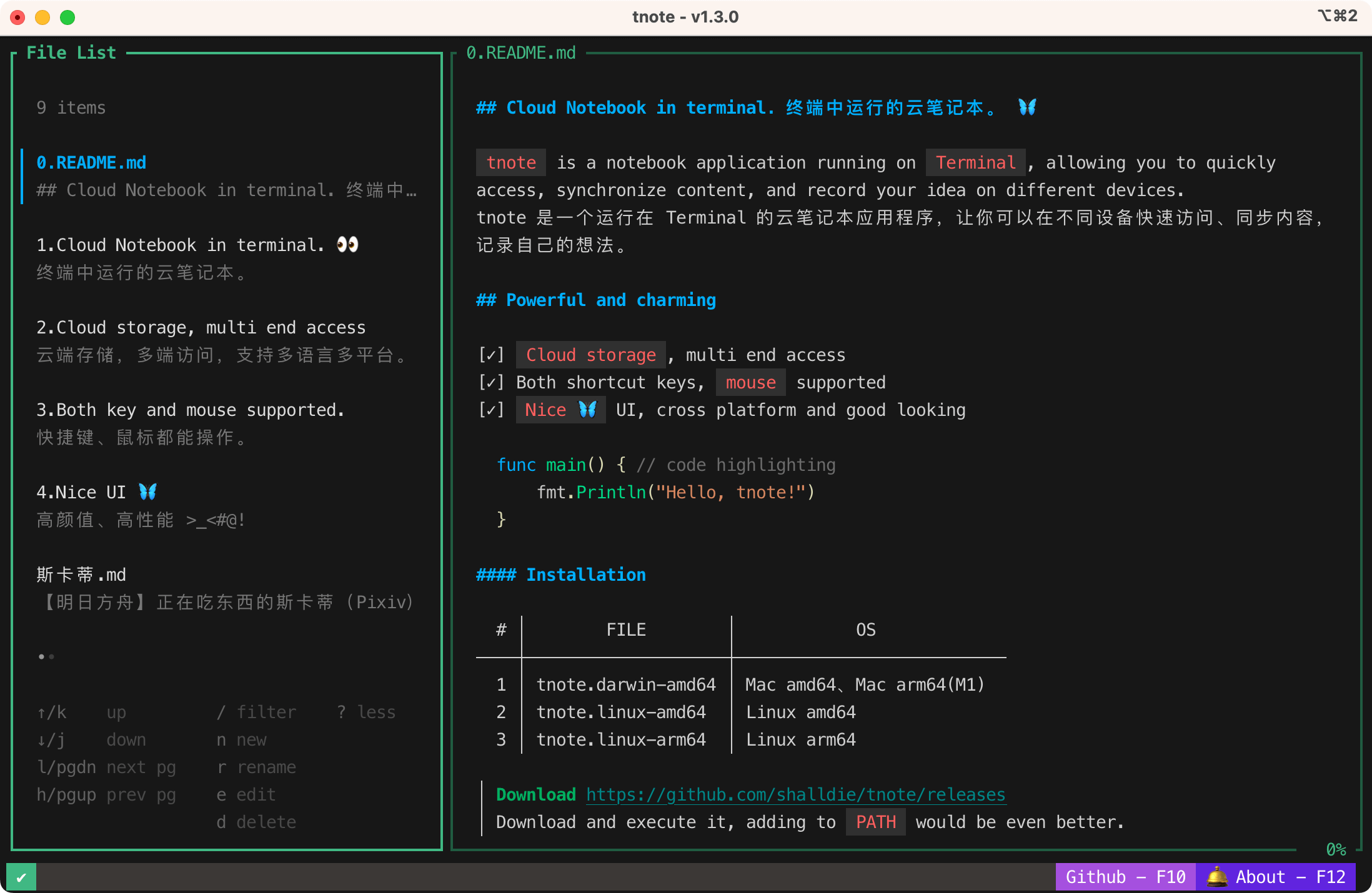This screenshot has width=1372, height=893.
Task: Click the butterfly emoji in the README heading
Action: [x=1027, y=107]
